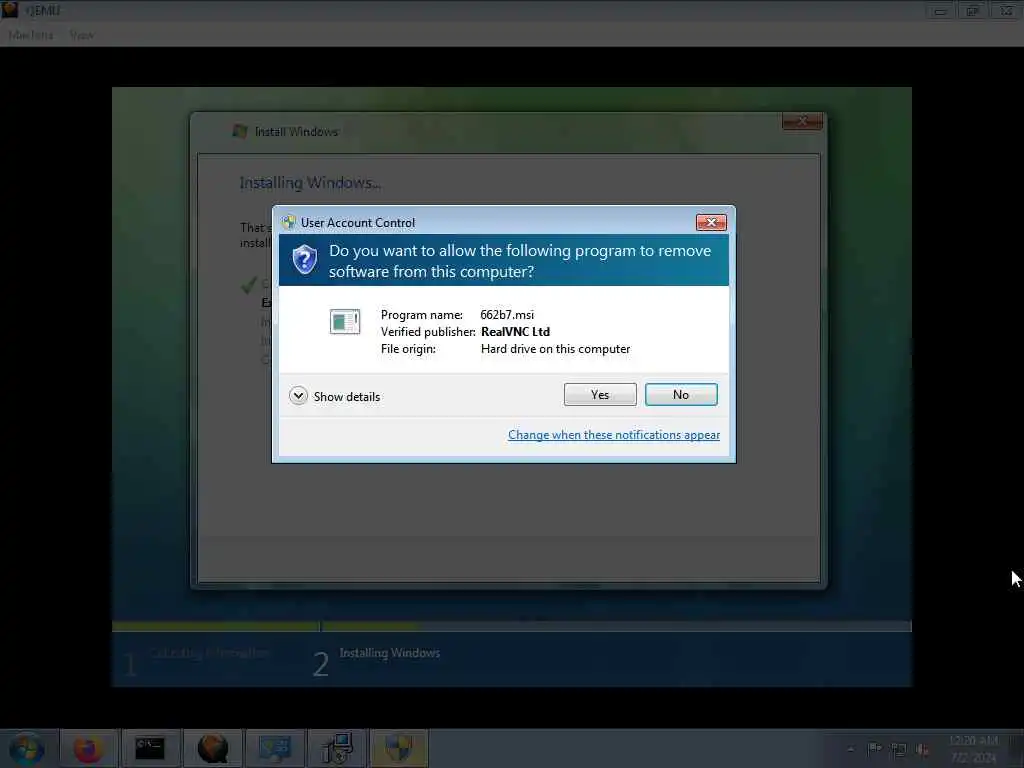1024x768 pixels.
Task: Click the RealVNC Ltd publisher name
Action: (x=515, y=332)
